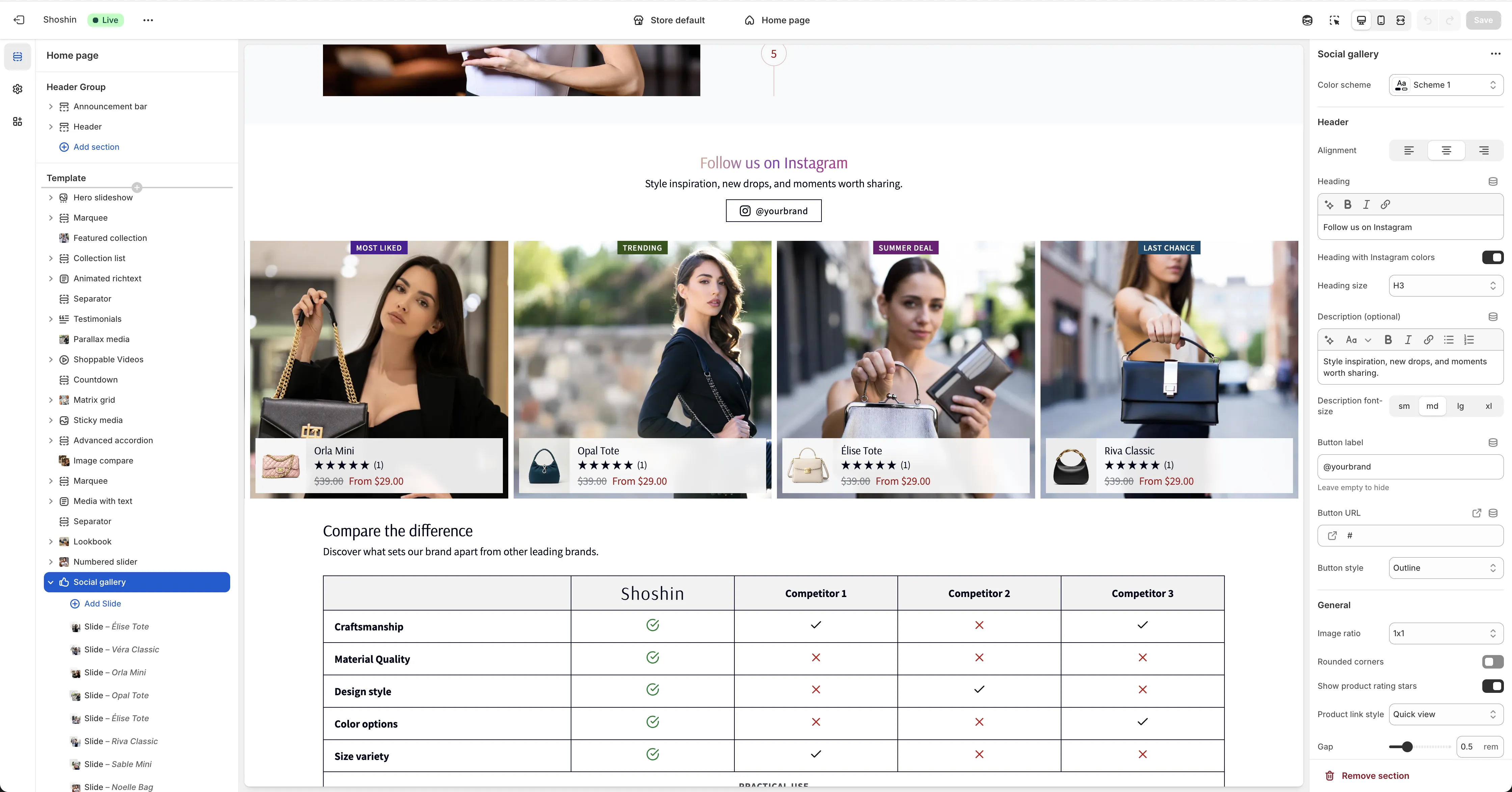This screenshot has height=792, width=1512.
Task: Click Remove section
Action: tap(1375, 775)
